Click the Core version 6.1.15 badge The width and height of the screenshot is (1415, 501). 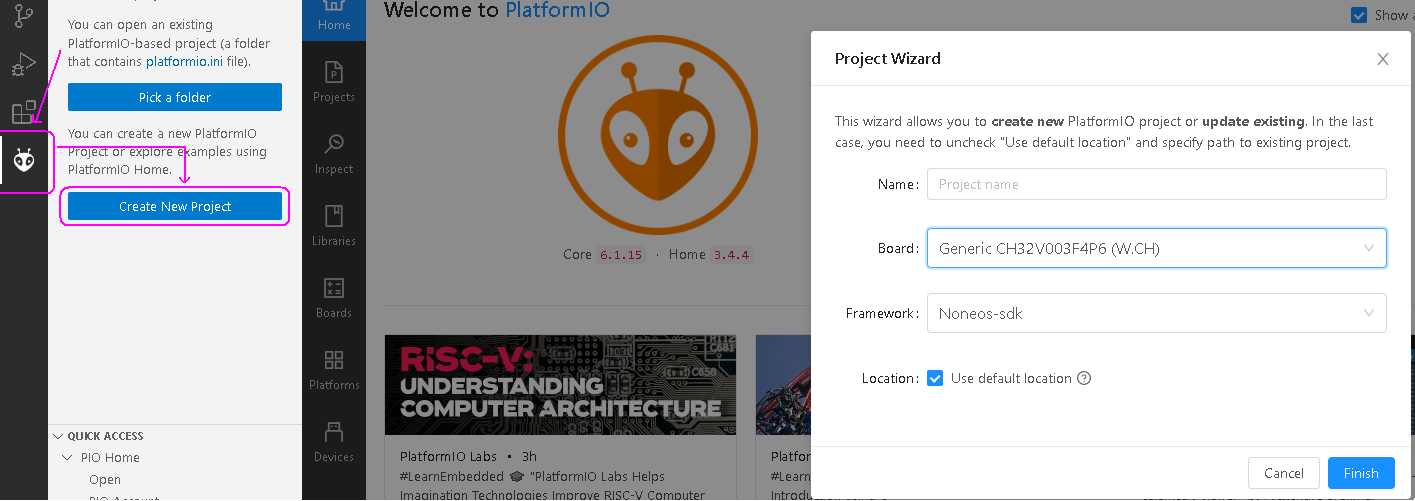[x=621, y=255]
